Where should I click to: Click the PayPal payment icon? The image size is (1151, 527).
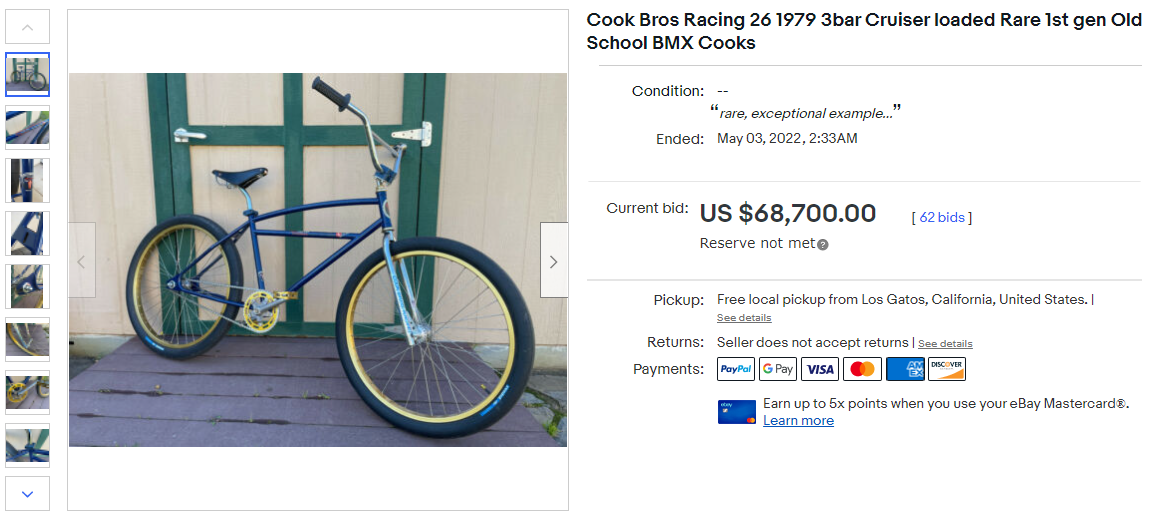[736, 369]
